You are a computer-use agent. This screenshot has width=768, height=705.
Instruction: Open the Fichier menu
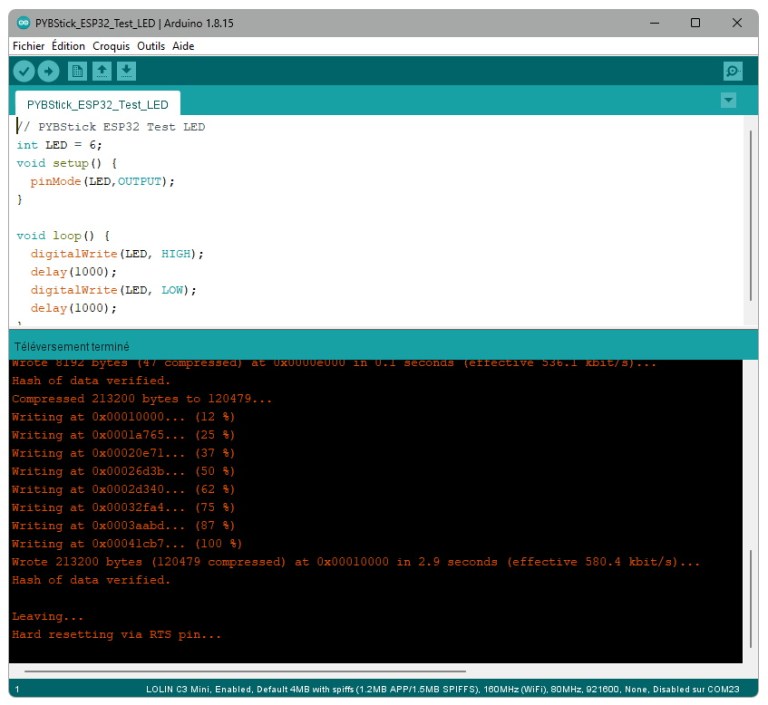click(x=28, y=46)
